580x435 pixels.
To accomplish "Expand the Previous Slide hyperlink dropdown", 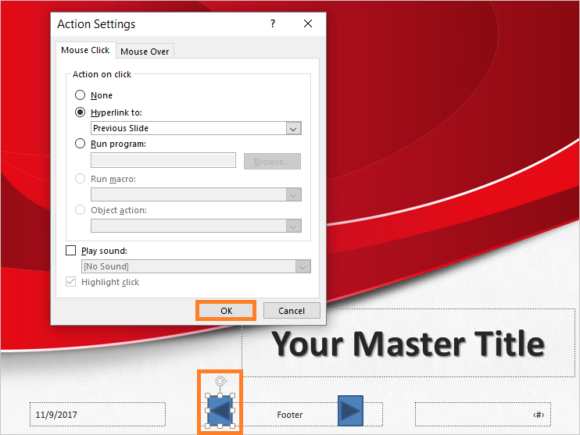I will pos(294,128).
